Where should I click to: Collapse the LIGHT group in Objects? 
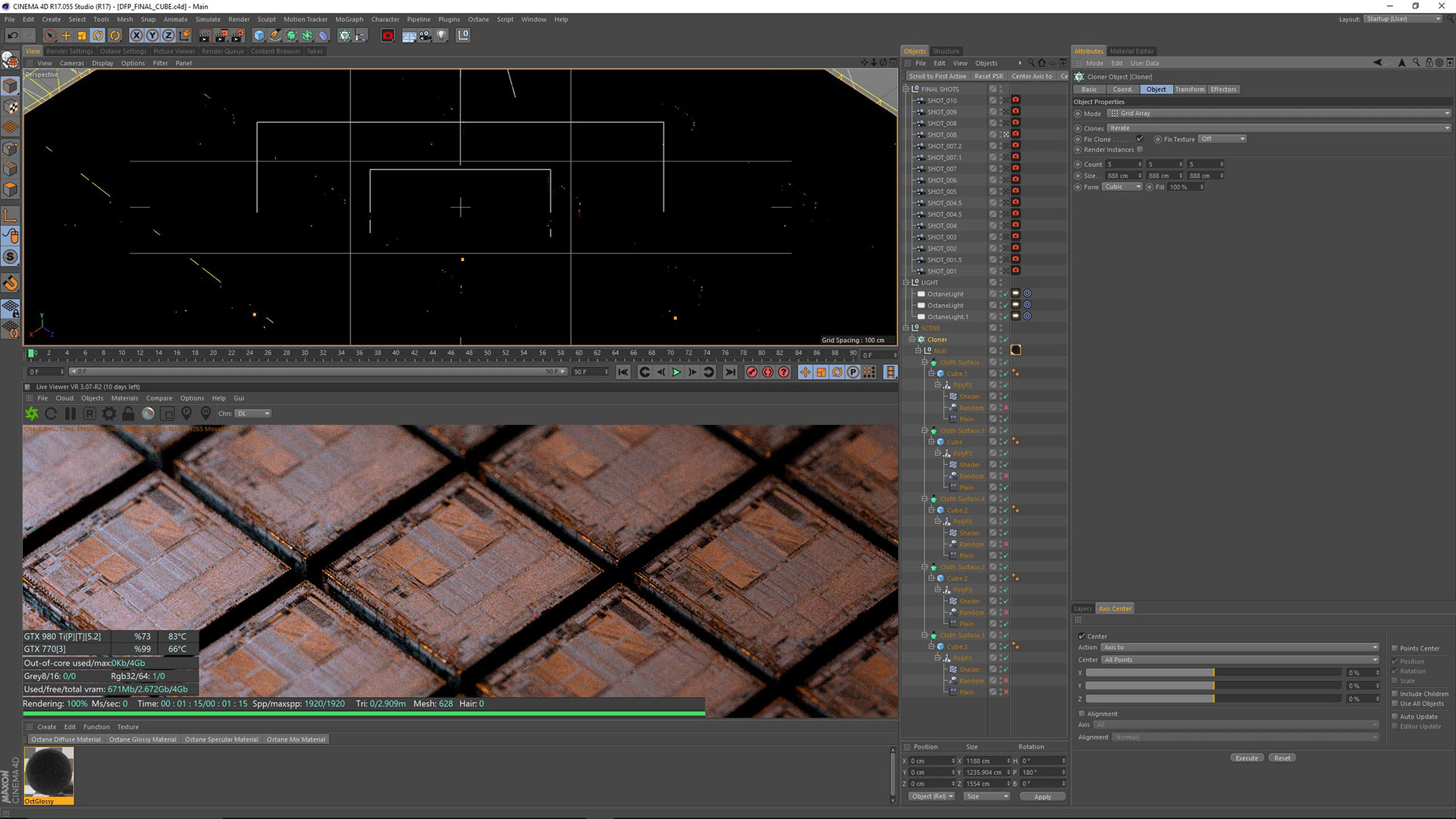(905, 282)
